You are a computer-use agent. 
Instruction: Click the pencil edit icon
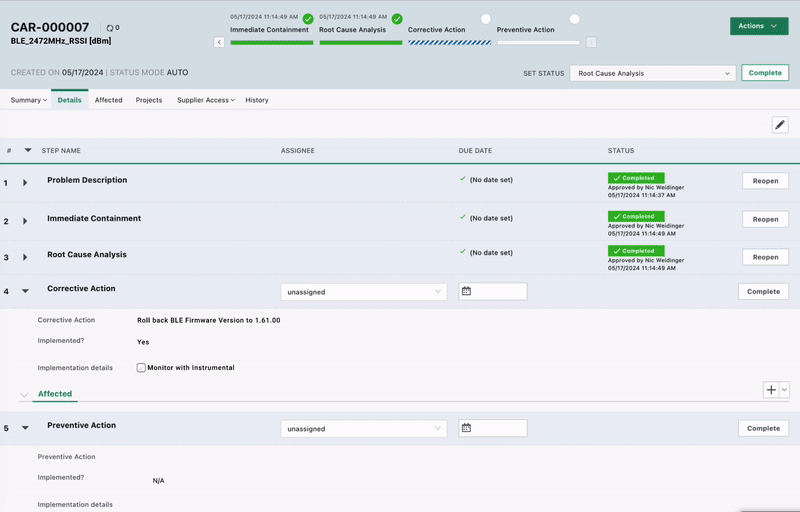780,125
